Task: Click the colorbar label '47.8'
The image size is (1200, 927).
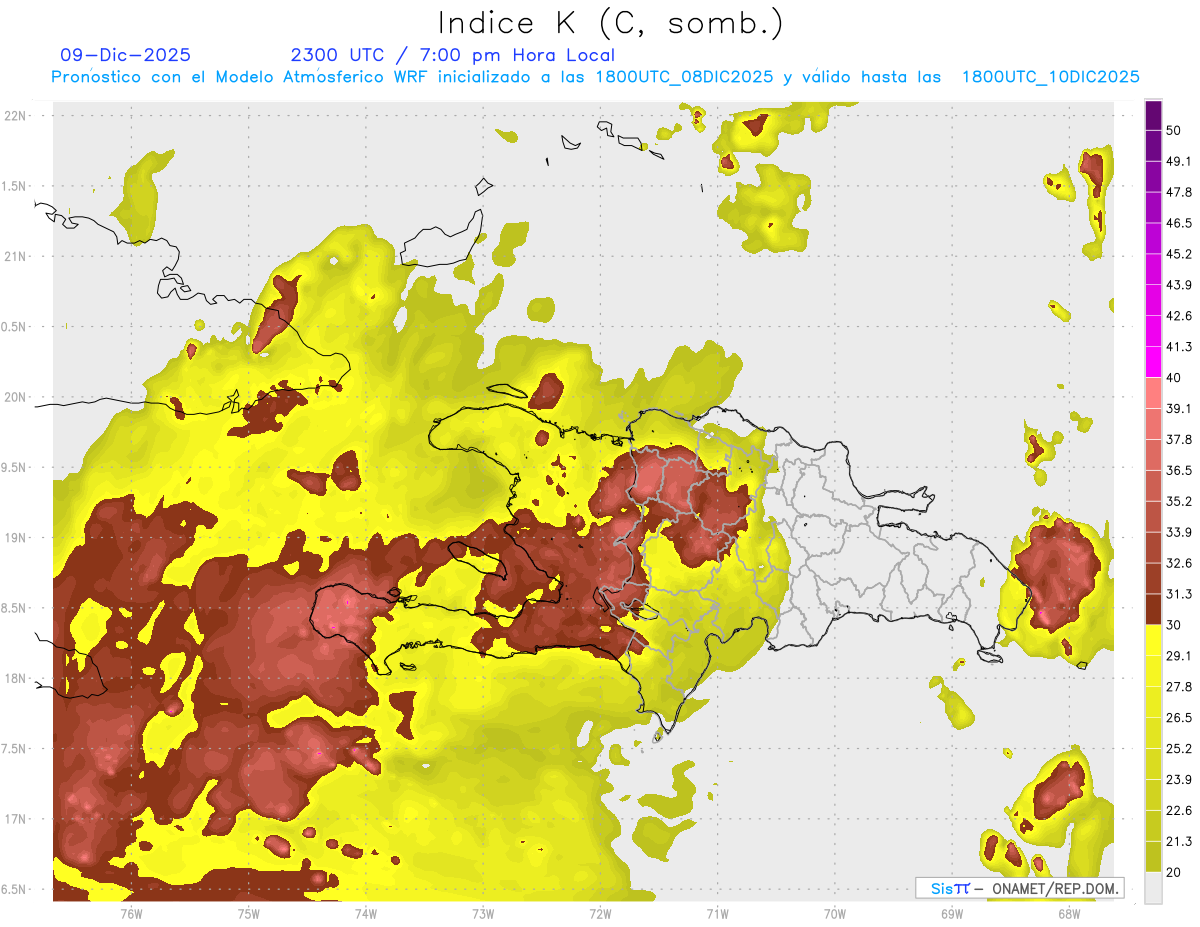Action: point(1179,192)
